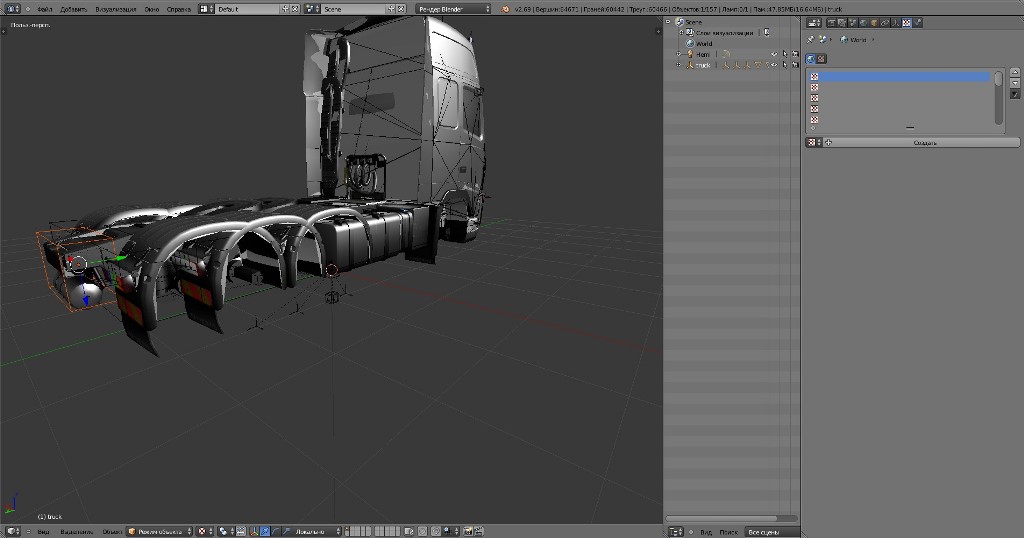Select the first highlighted texture slot

(x=900, y=76)
